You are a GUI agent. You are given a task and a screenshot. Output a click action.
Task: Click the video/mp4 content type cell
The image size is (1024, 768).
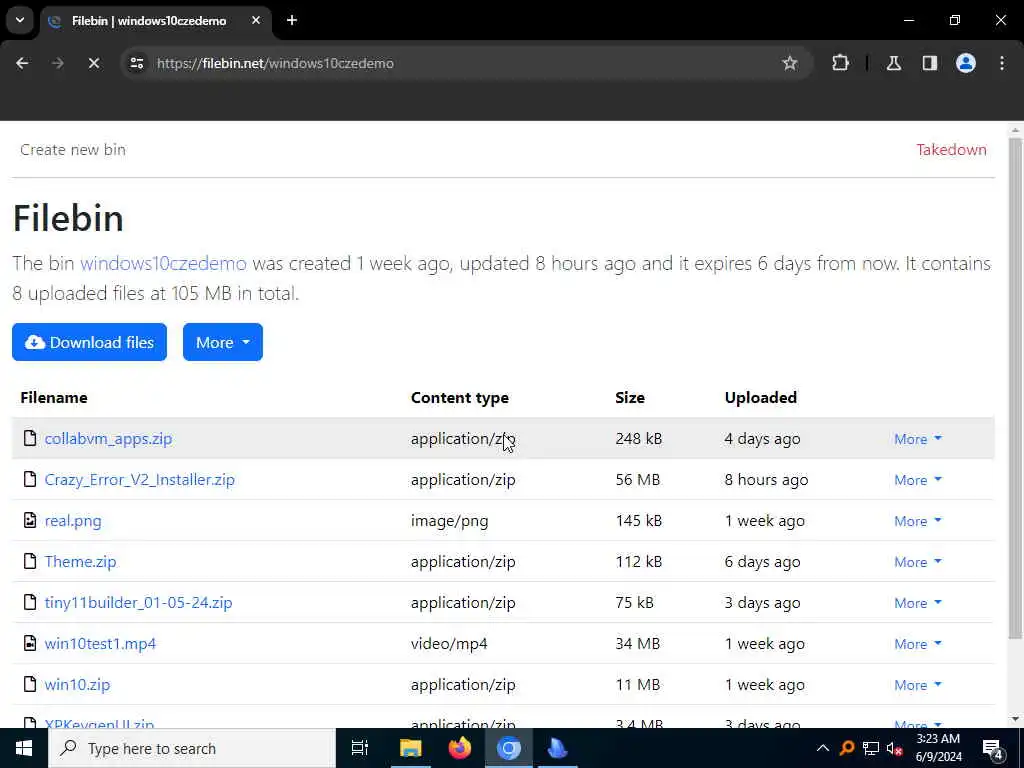(449, 644)
